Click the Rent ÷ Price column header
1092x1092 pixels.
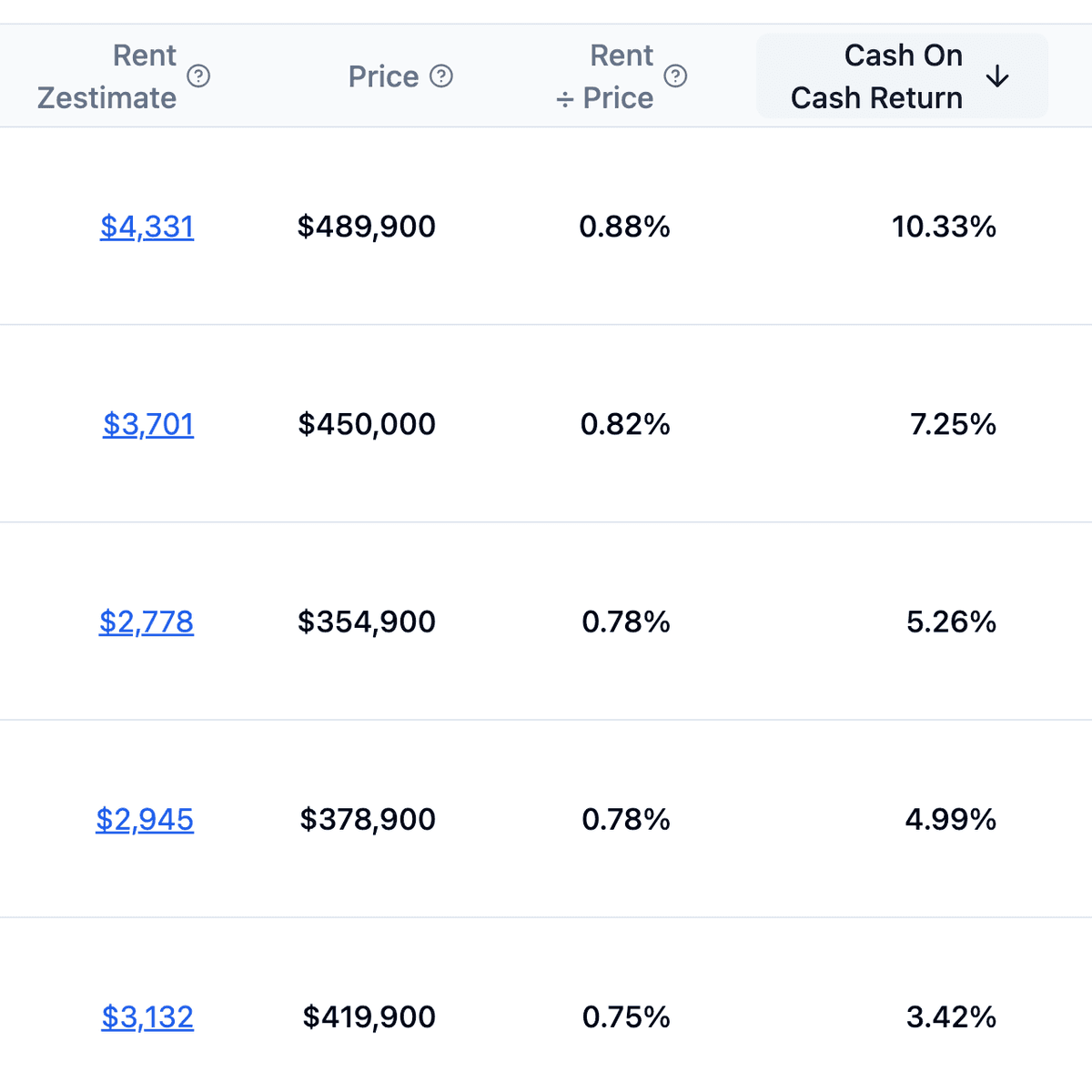click(605, 76)
